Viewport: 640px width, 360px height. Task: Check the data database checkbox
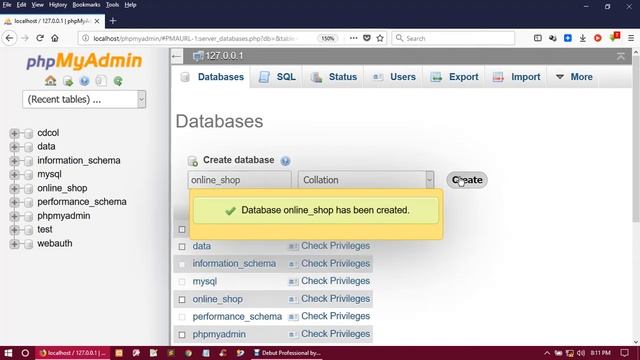click(182, 247)
